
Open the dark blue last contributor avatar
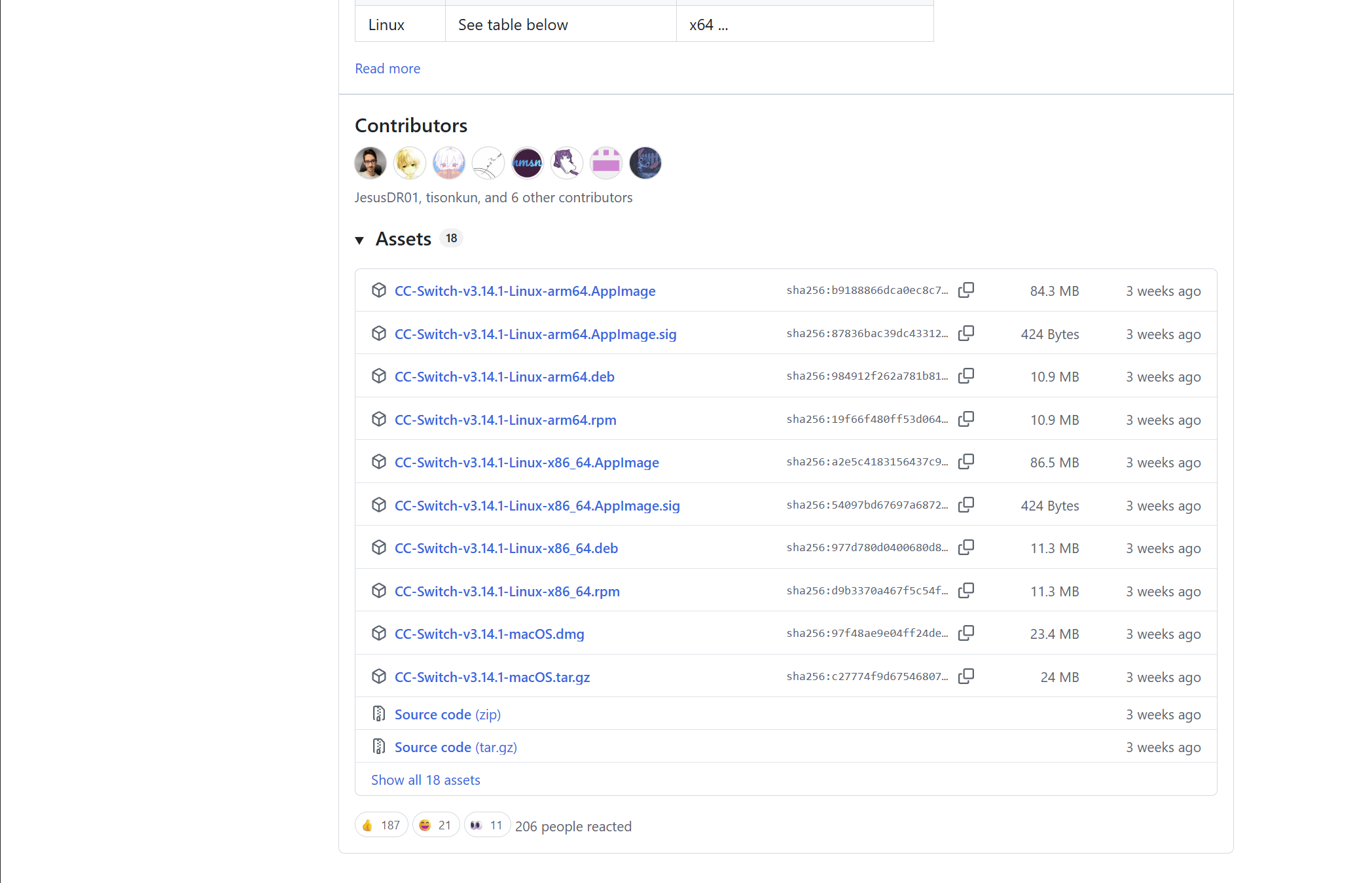click(x=645, y=163)
